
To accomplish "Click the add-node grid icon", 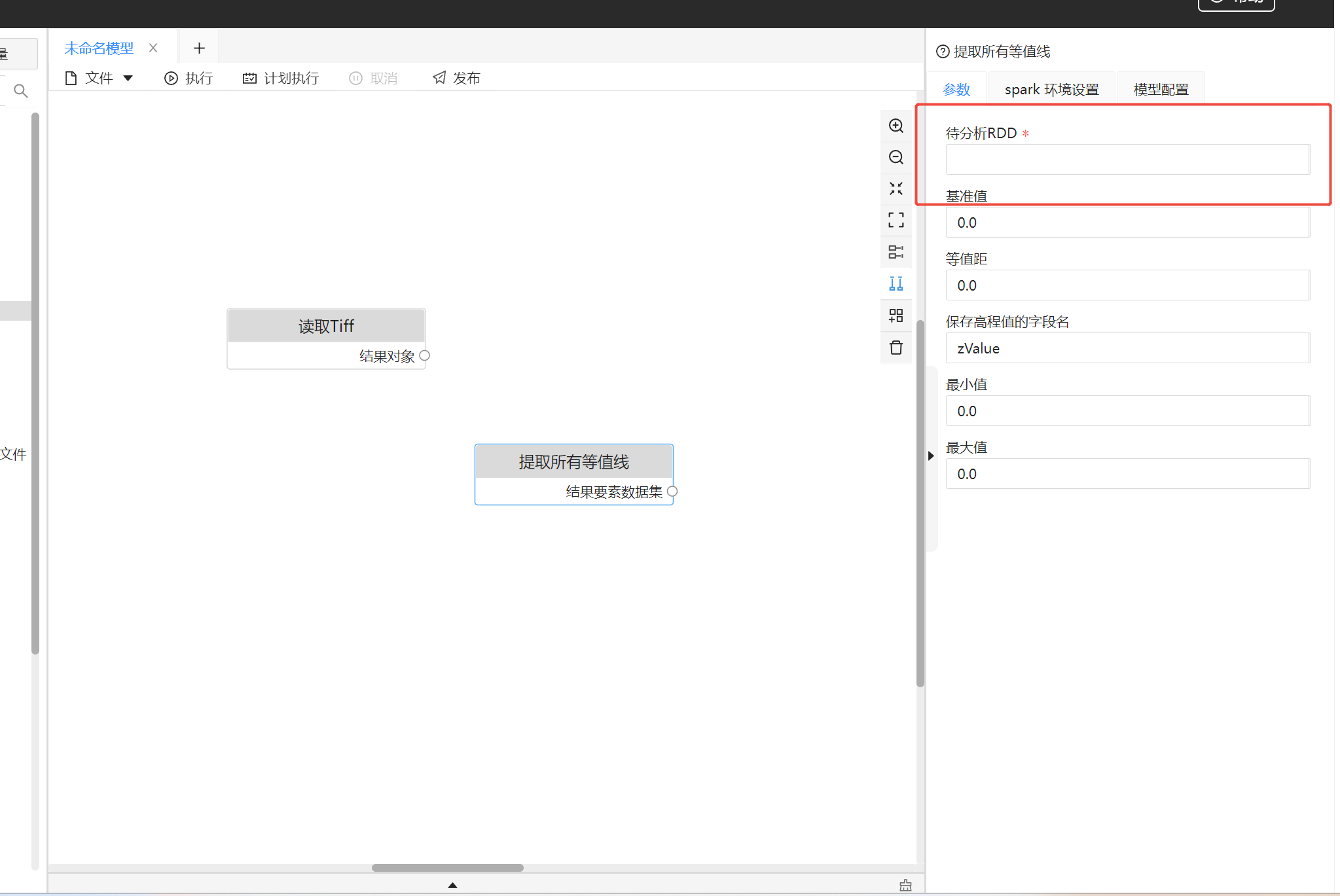I will point(896,315).
